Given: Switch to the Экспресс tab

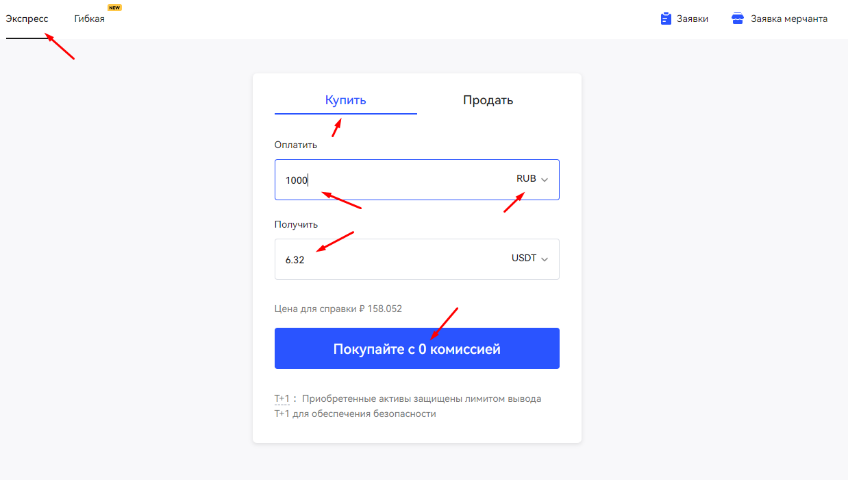Looking at the screenshot, I should [x=27, y=19].
